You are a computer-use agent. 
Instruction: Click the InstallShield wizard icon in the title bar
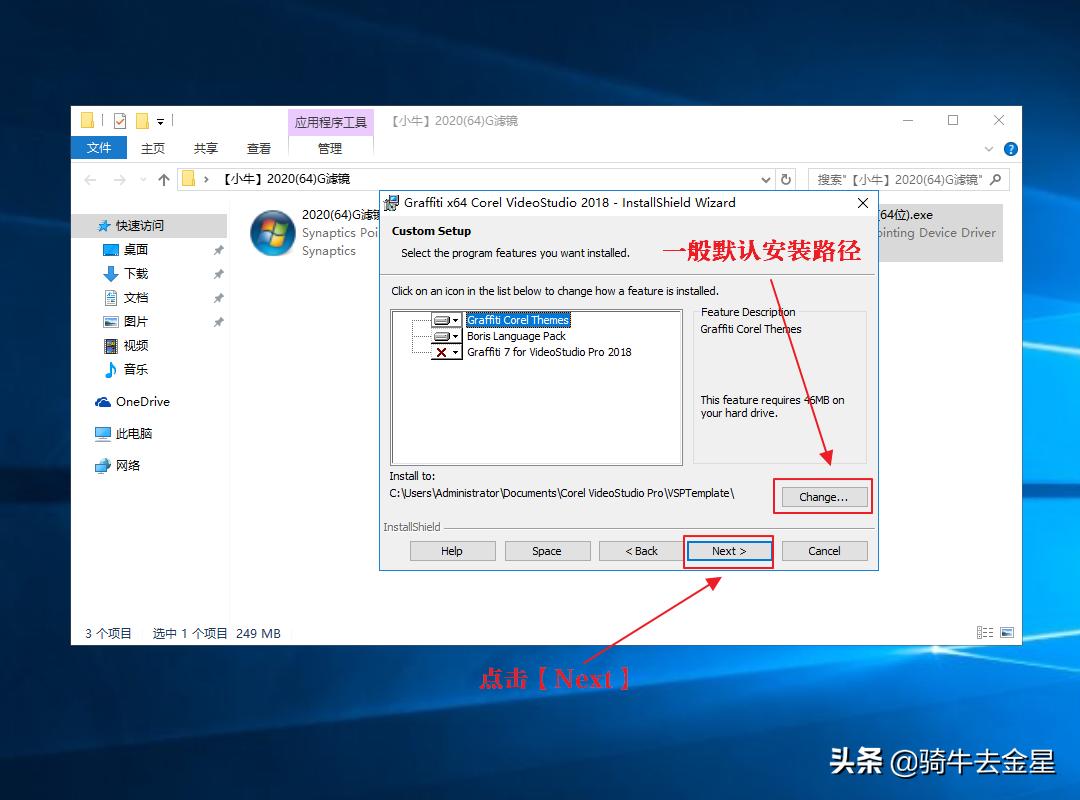point(392,202)
